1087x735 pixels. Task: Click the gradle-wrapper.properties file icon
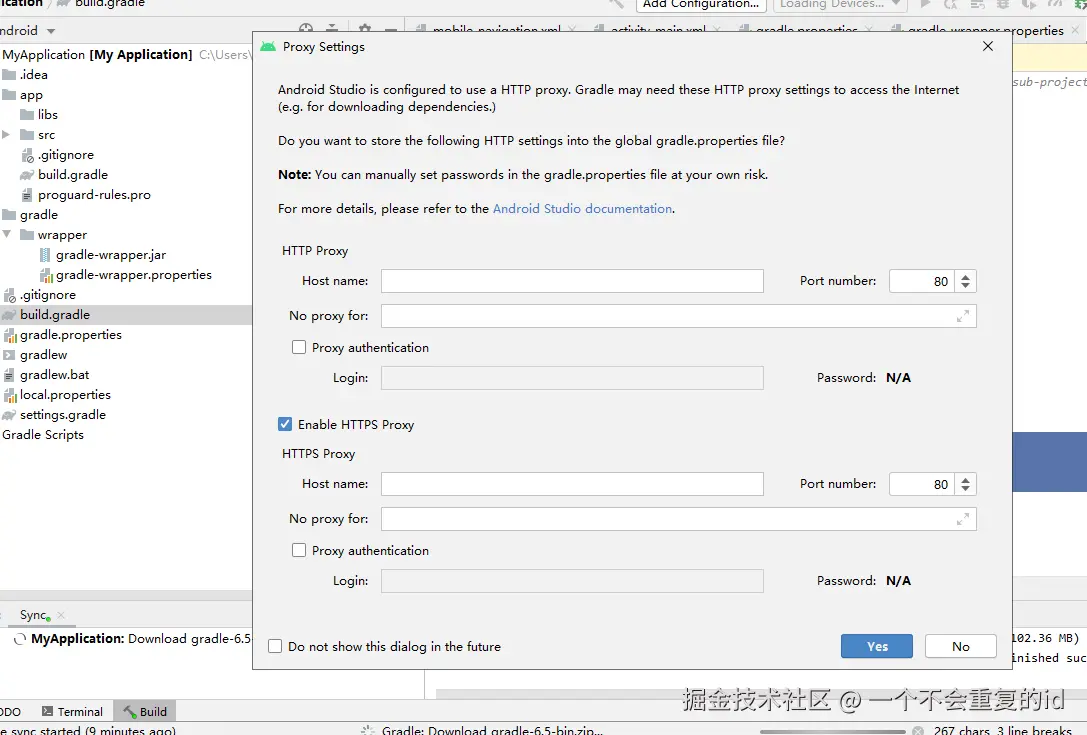pyautogui.click(x=46, y=275)
